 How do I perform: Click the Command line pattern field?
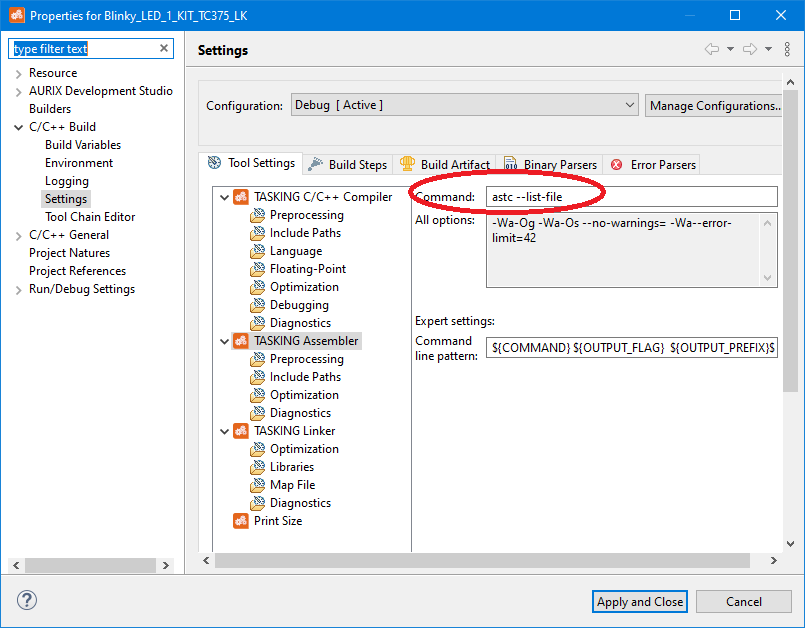coord(631,348)
